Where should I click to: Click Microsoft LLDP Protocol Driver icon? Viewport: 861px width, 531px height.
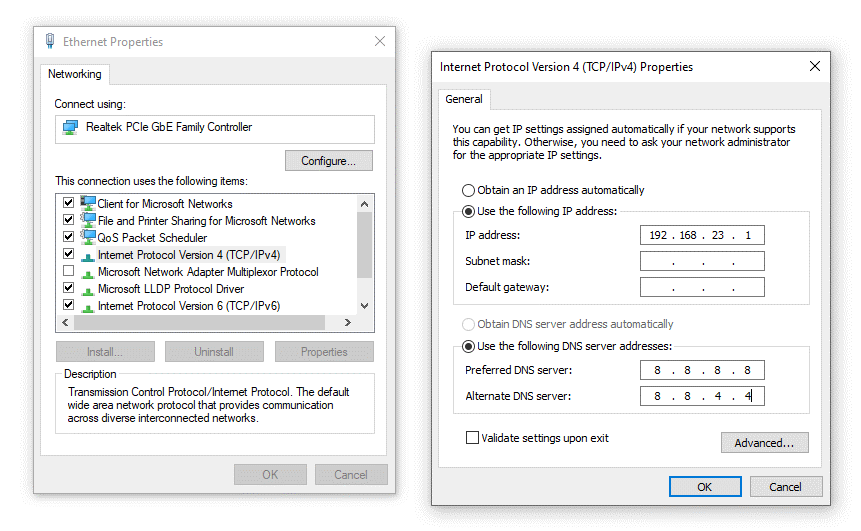pos(88,289)
